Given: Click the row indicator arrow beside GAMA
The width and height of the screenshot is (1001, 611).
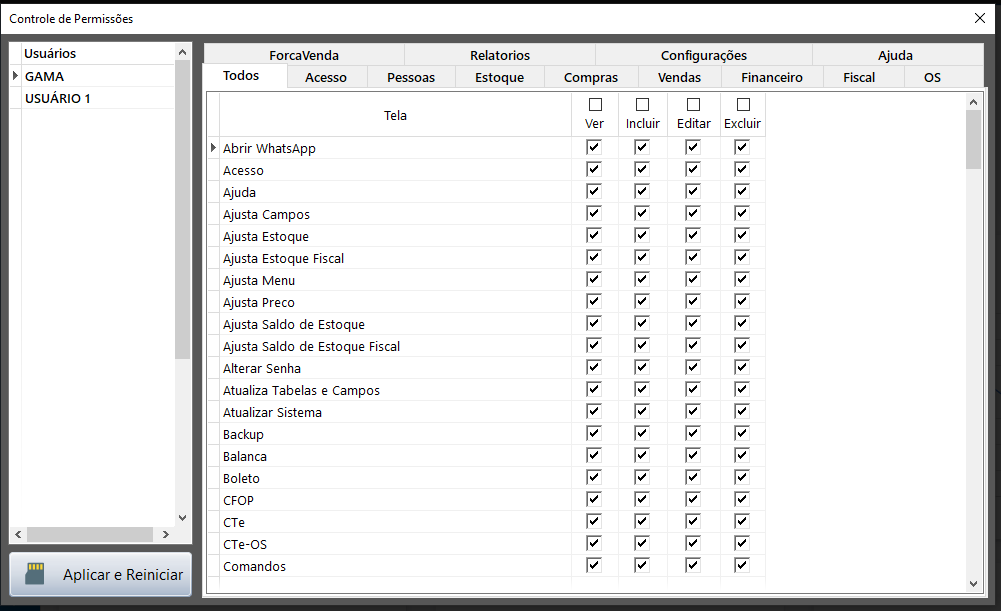Looking at the screenshot, I should pyautogui.click(x=15, y=76).
